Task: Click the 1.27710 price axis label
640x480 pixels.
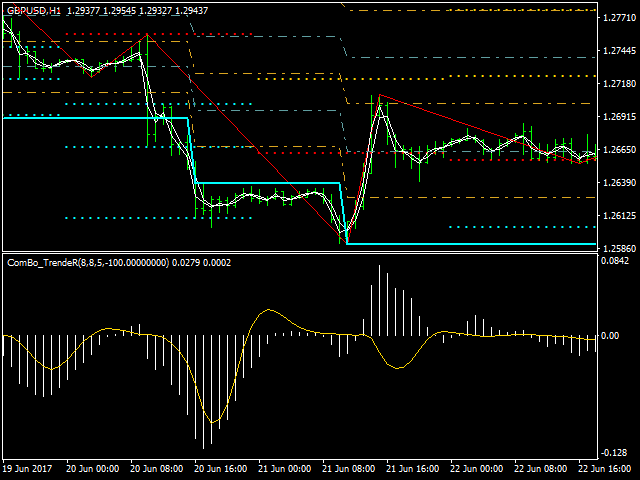Action: click(x=617, y=19)
